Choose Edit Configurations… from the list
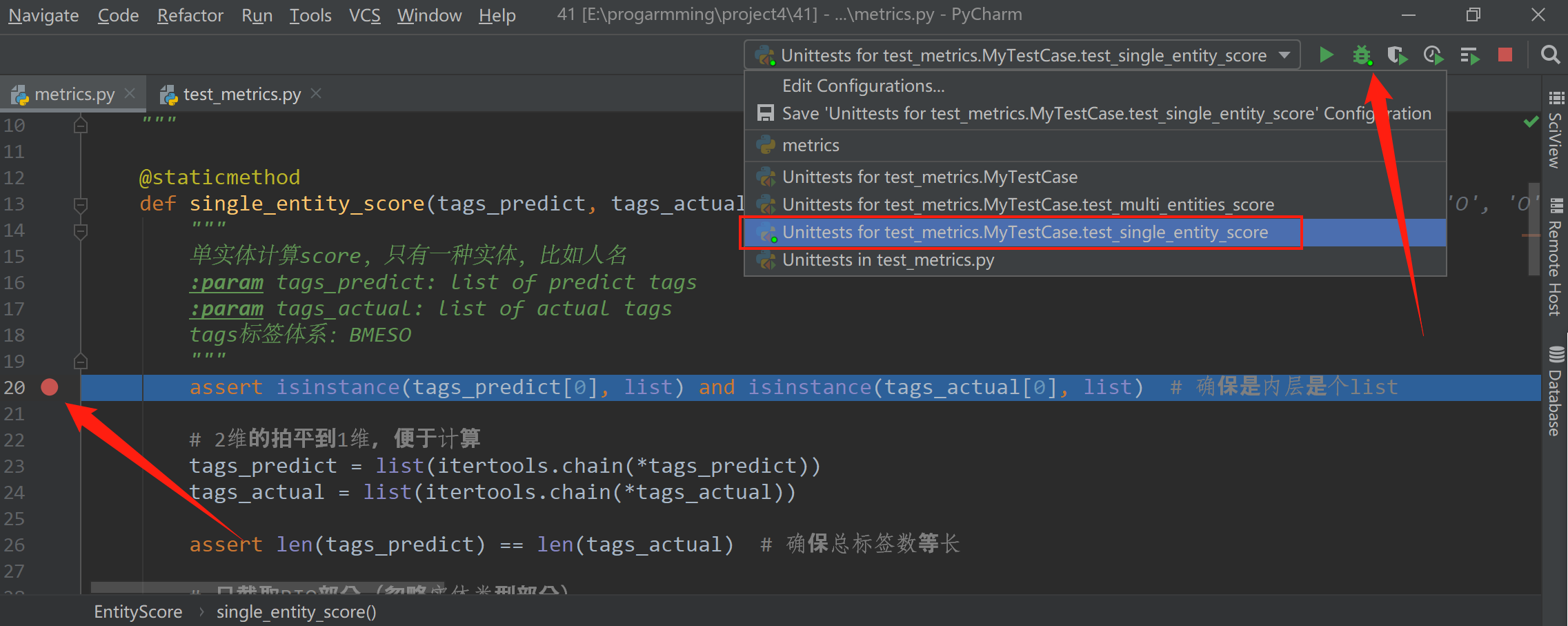Image resolution: width=1568 pixels, height=626 pixels. point(863,86)
